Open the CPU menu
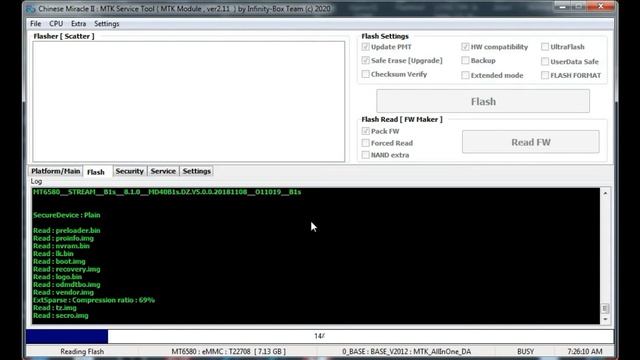Viewport: 640px width, 360px height. (x=56, y=24)
